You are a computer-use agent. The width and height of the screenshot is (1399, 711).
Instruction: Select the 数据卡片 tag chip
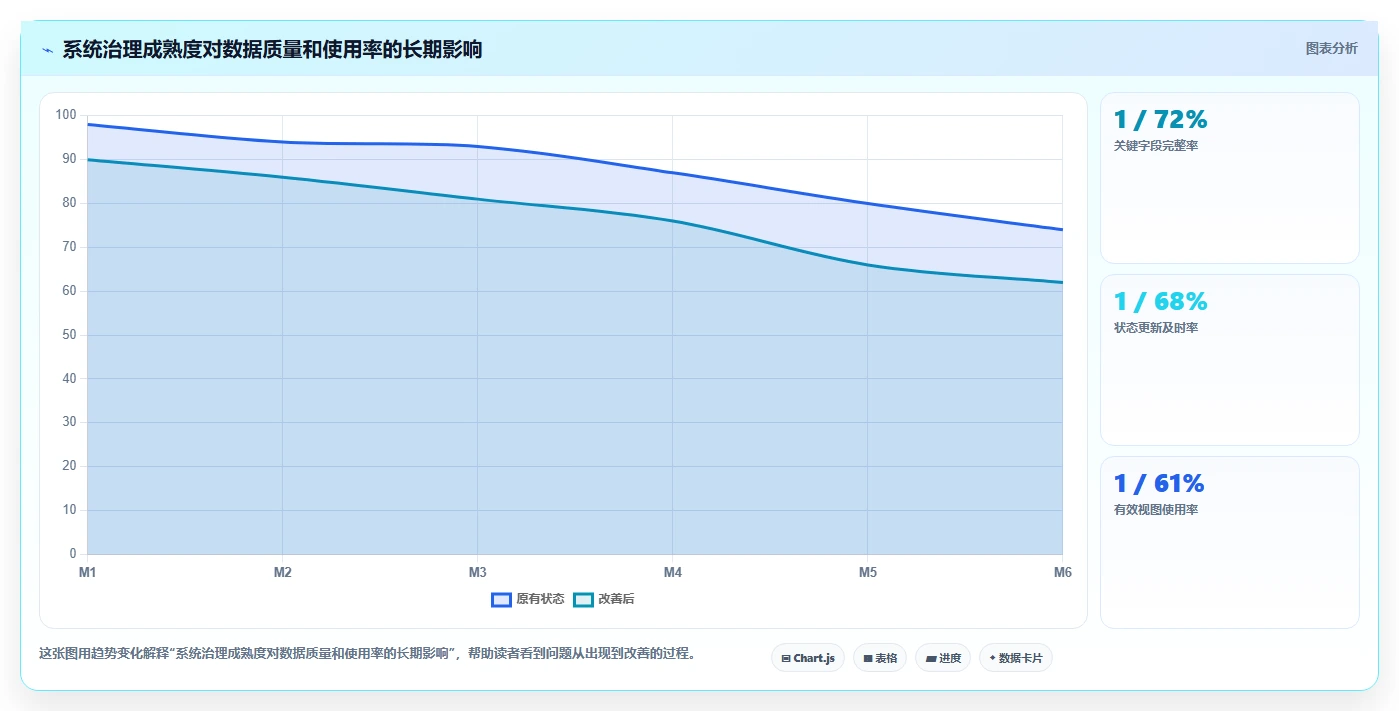(x=1016, y=658)
